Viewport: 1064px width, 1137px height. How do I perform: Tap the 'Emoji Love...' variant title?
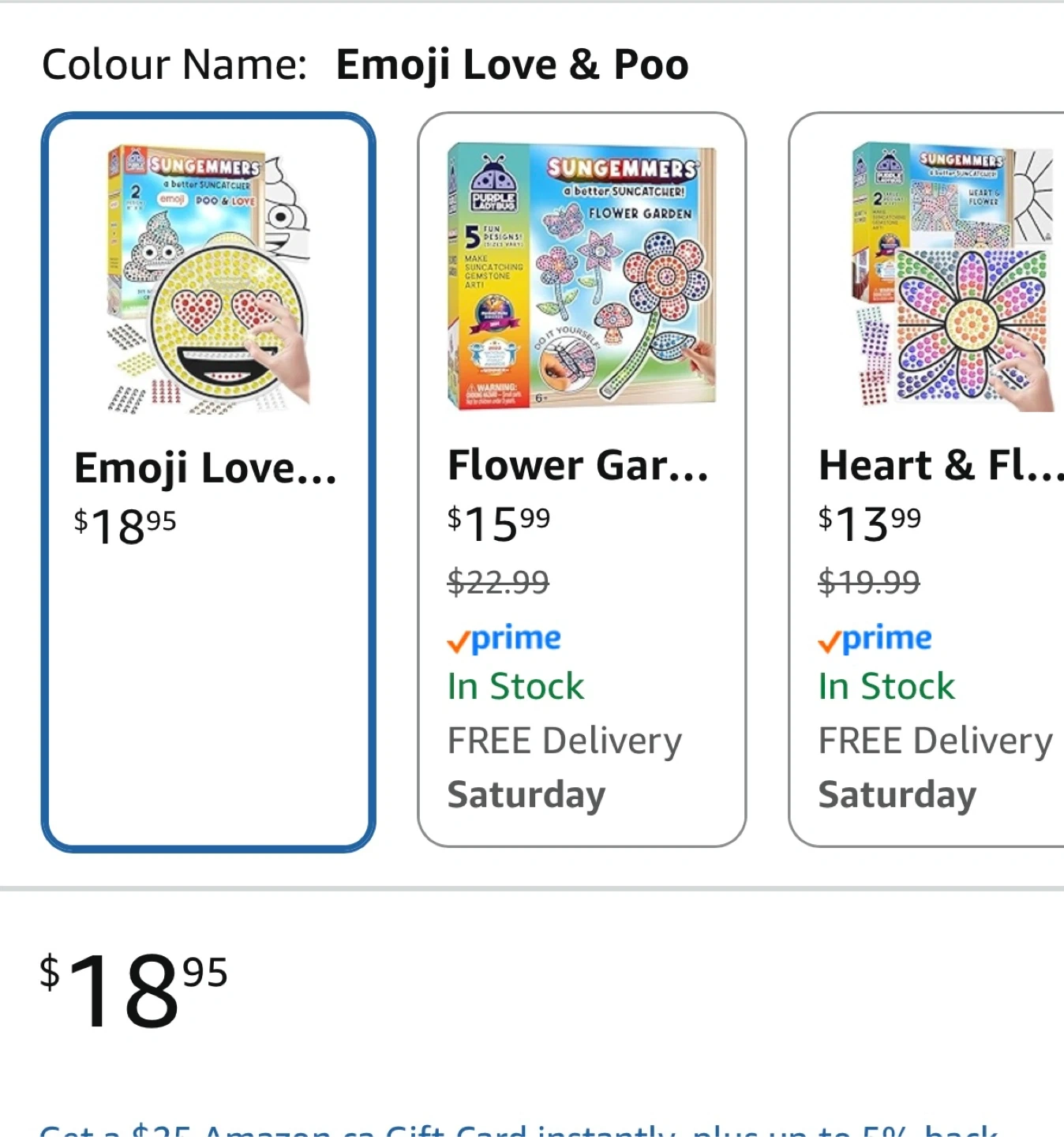[x=205, y=468]
